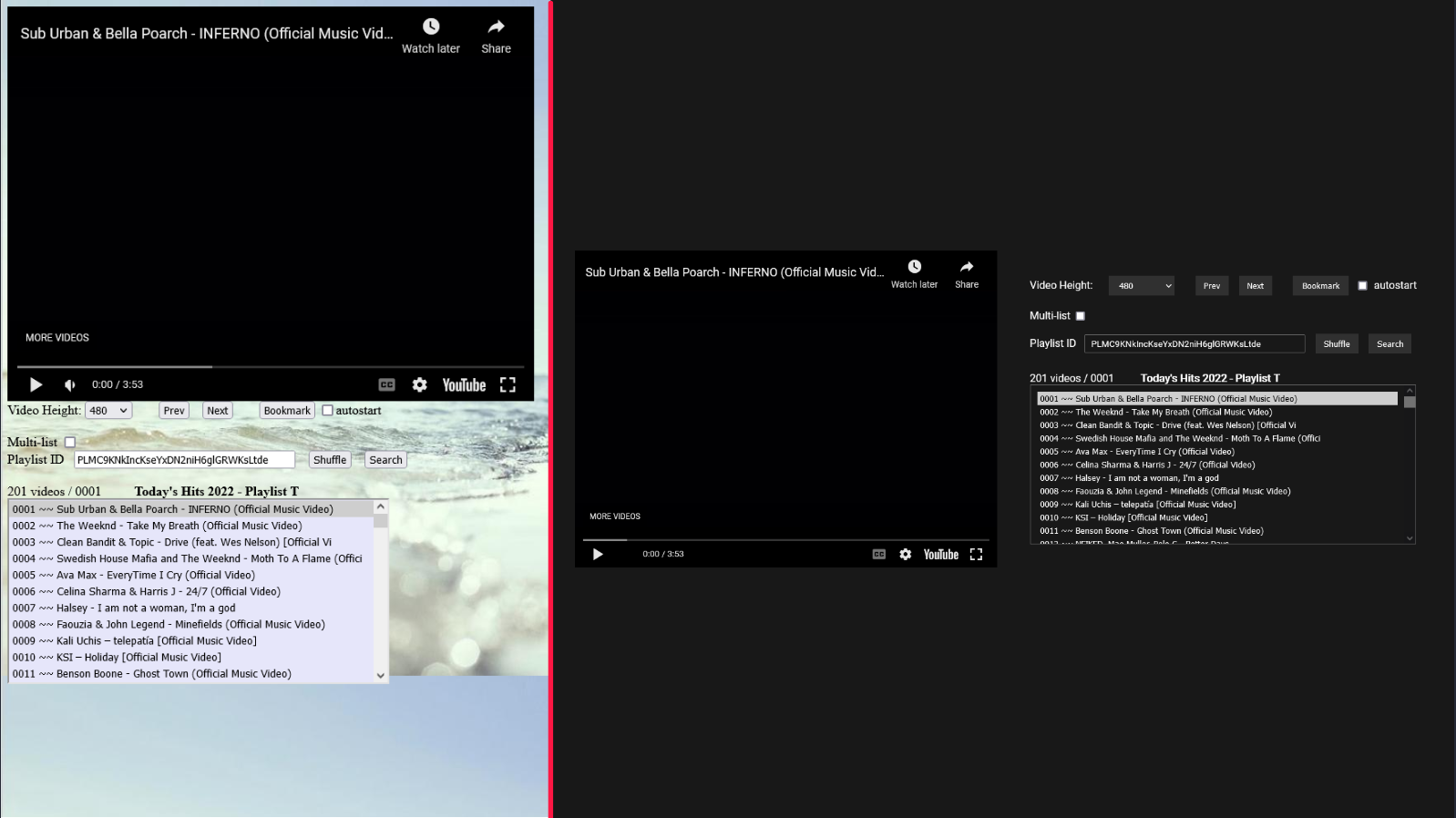The width and height of the screenshot is (1456, 818).
Task: Open YouTube logo link in left player
Action: 464,384
